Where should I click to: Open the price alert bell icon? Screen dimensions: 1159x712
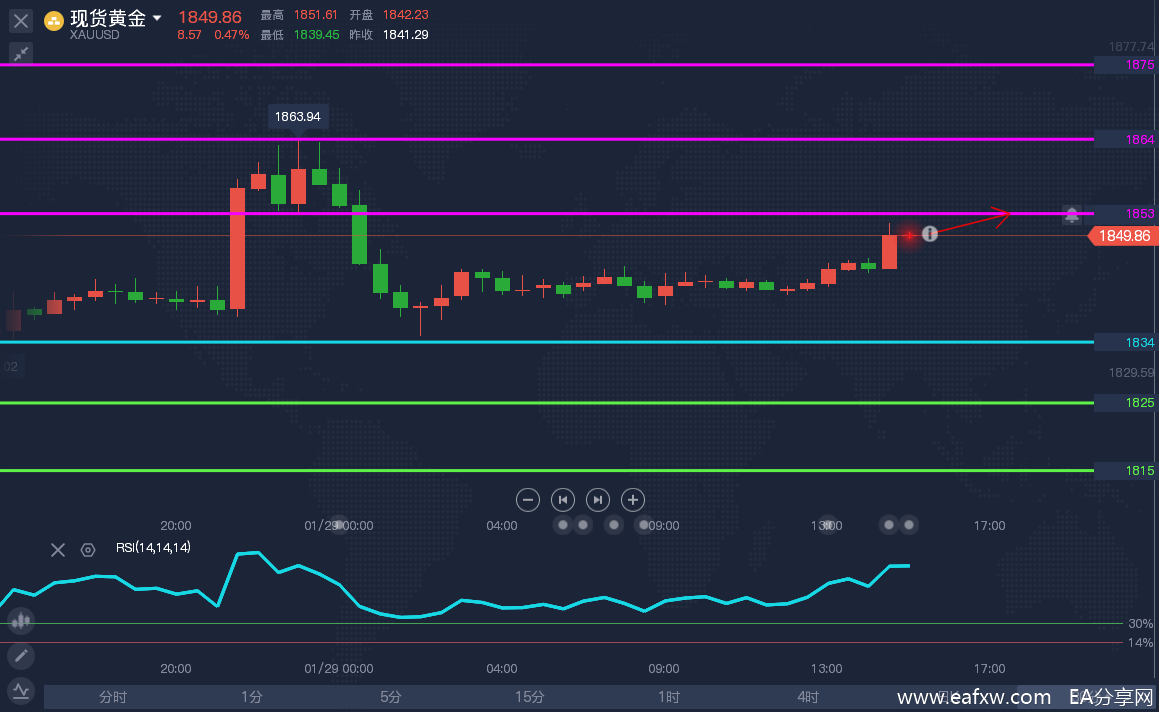pyautogui.click(x=1071, y=214)
